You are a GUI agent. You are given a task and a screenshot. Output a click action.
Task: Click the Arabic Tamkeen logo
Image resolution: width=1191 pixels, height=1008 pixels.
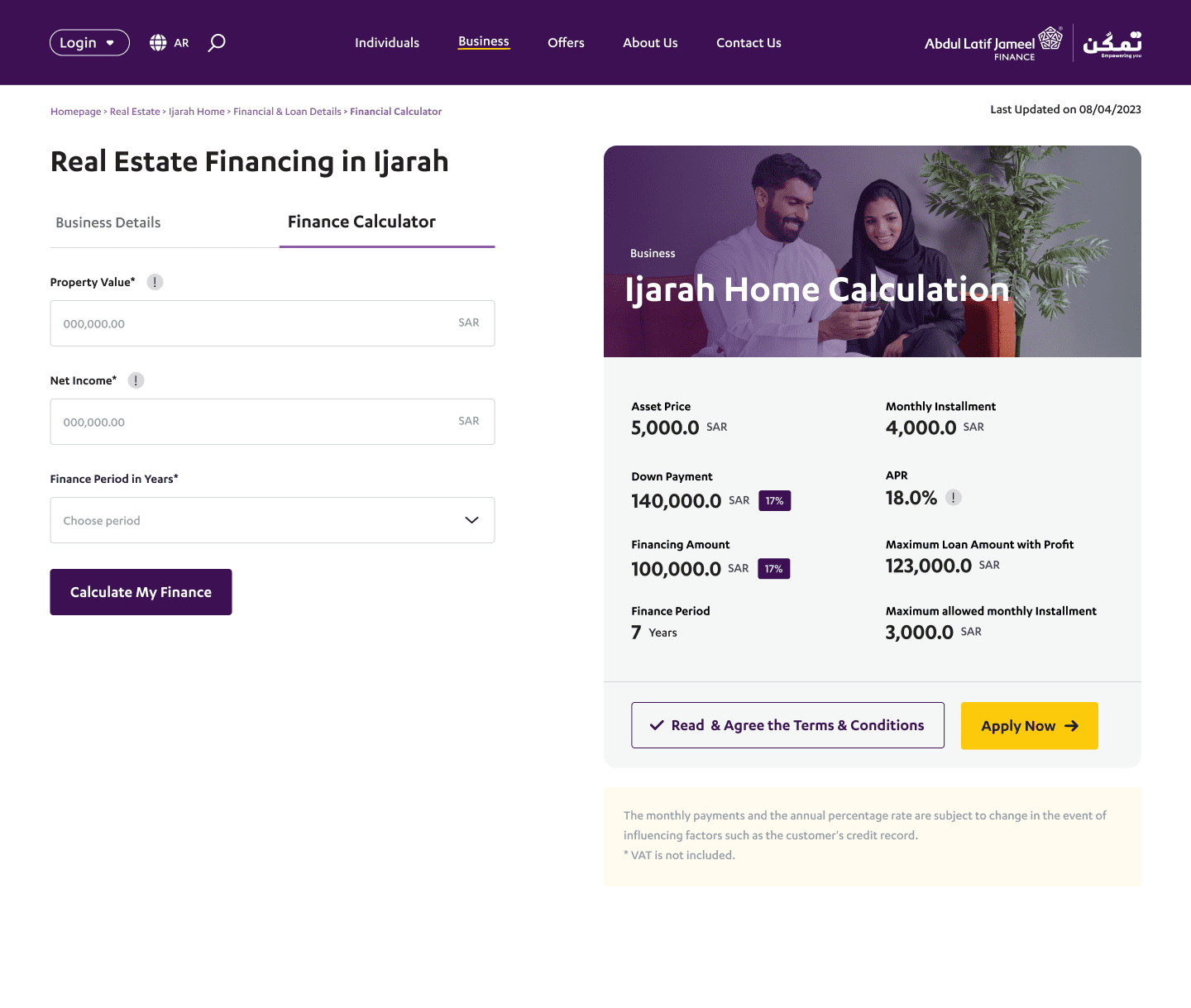[x=1112, y=44]
